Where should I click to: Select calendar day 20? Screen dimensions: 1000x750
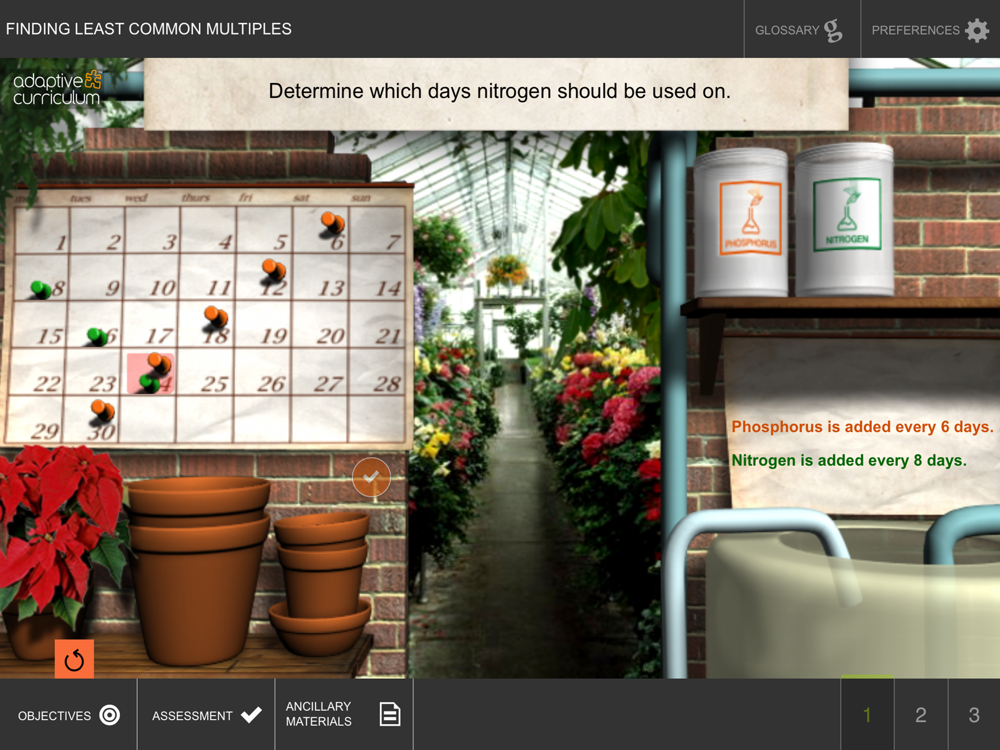(320, 325)
